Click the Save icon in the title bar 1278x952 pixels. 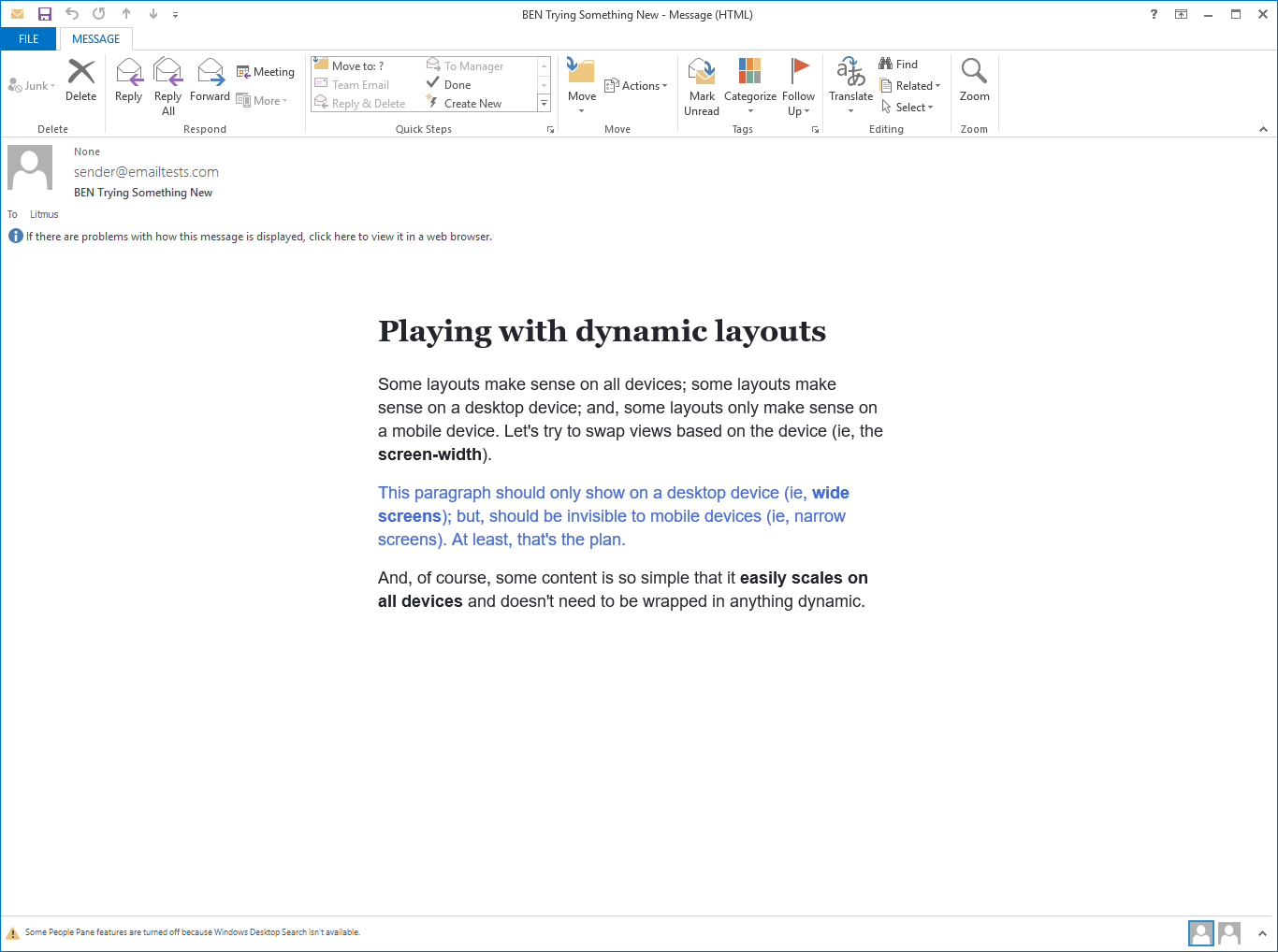(44, 14)
